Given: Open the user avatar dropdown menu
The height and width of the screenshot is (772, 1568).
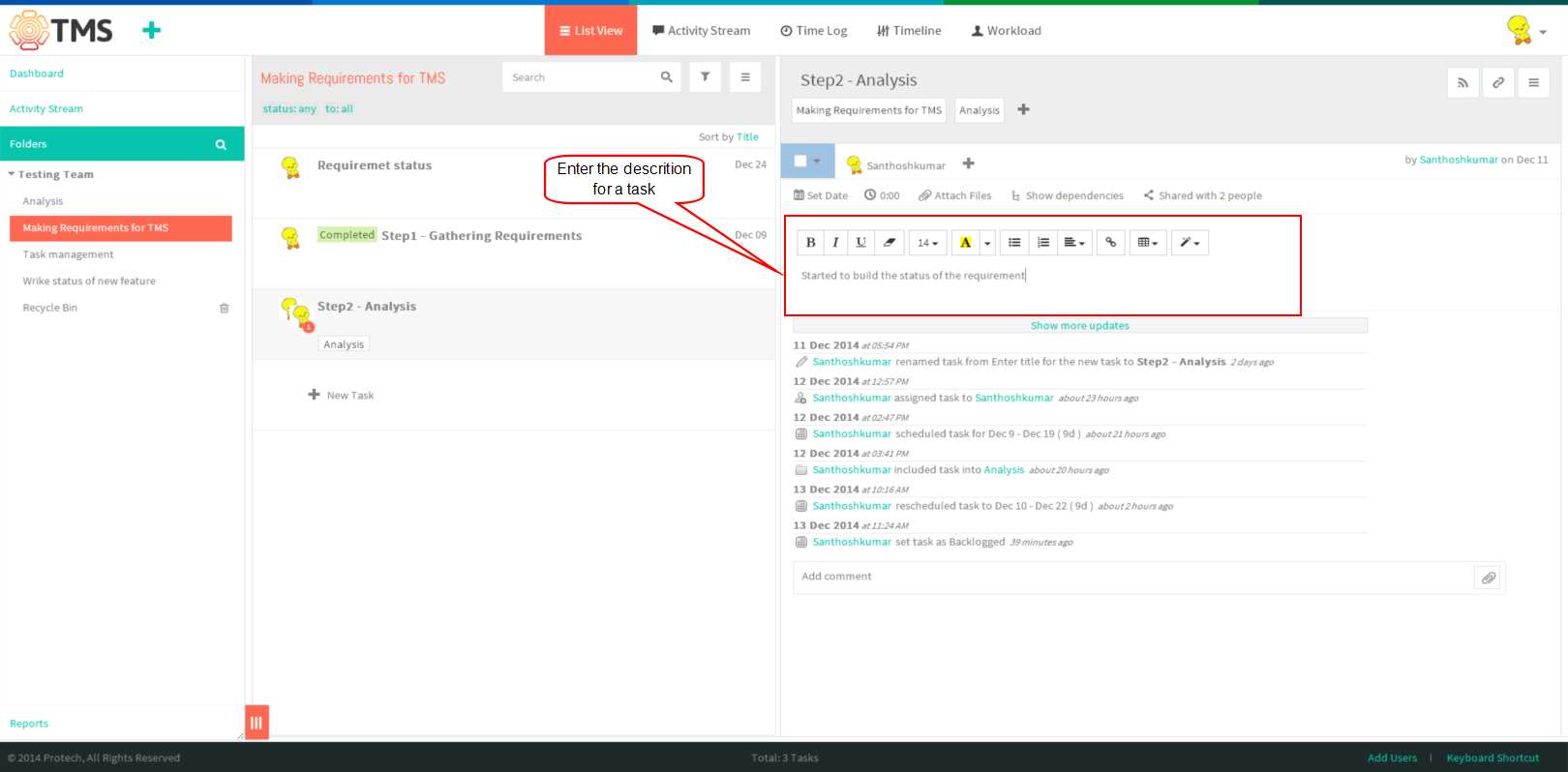Looking at the screenshot, I should click(x=1526, y=31).
